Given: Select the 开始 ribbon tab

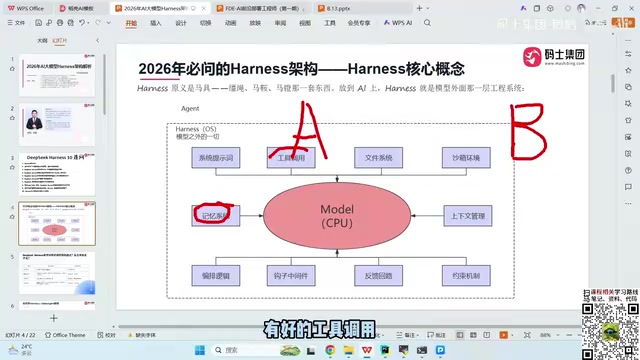Looking at the screenshot, I should coord(131,23).
